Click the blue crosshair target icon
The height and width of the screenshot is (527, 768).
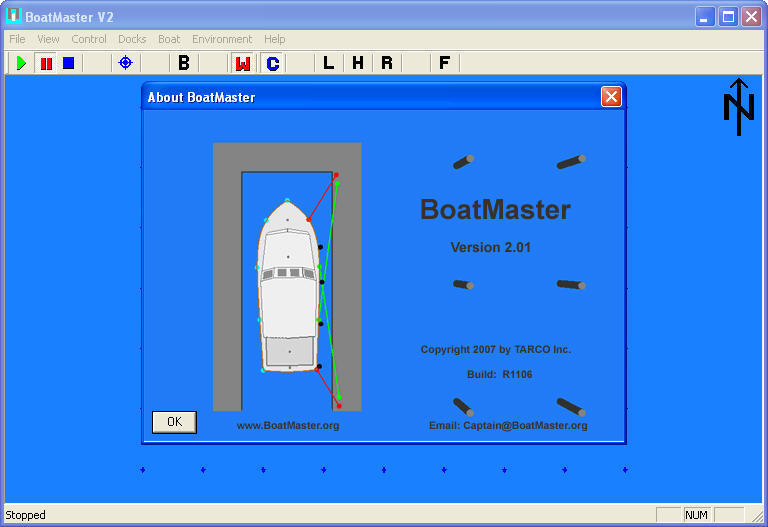(126, 63)
